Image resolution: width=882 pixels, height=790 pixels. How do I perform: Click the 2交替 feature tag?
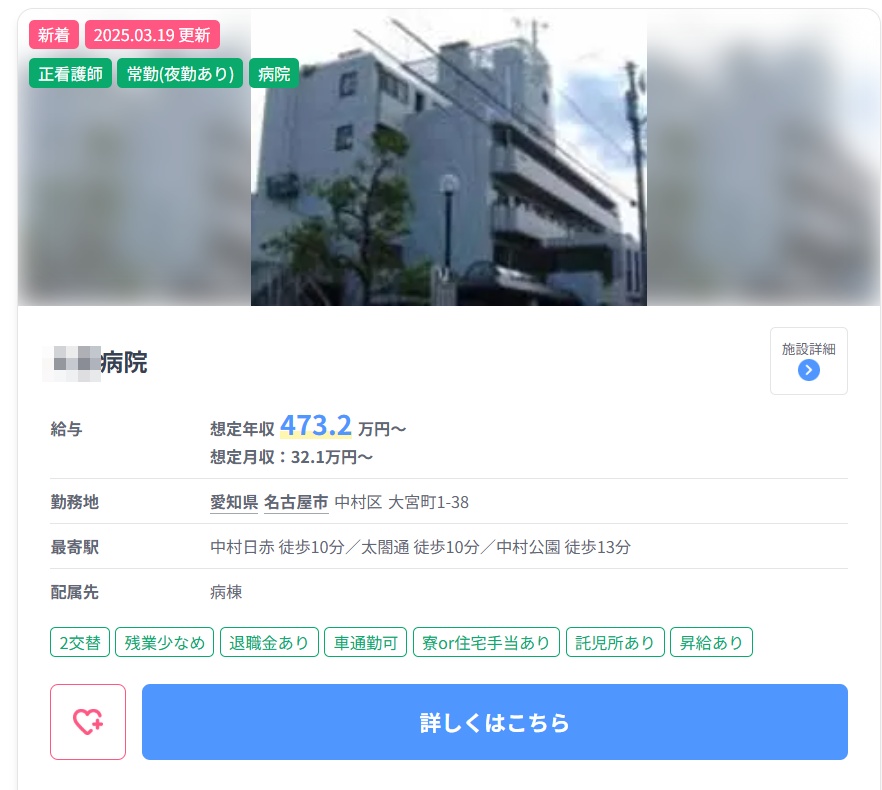80,642
